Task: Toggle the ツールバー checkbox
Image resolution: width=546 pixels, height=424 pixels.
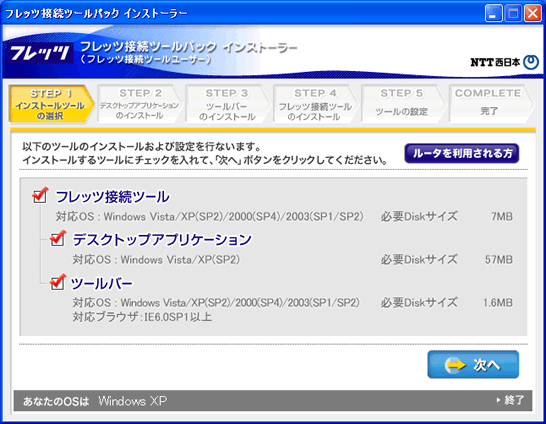Action: (x=57, y=282)
